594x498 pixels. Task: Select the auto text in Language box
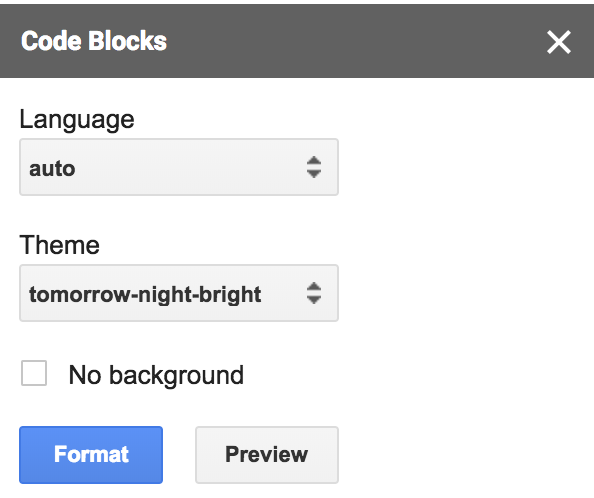click(52, 168)
